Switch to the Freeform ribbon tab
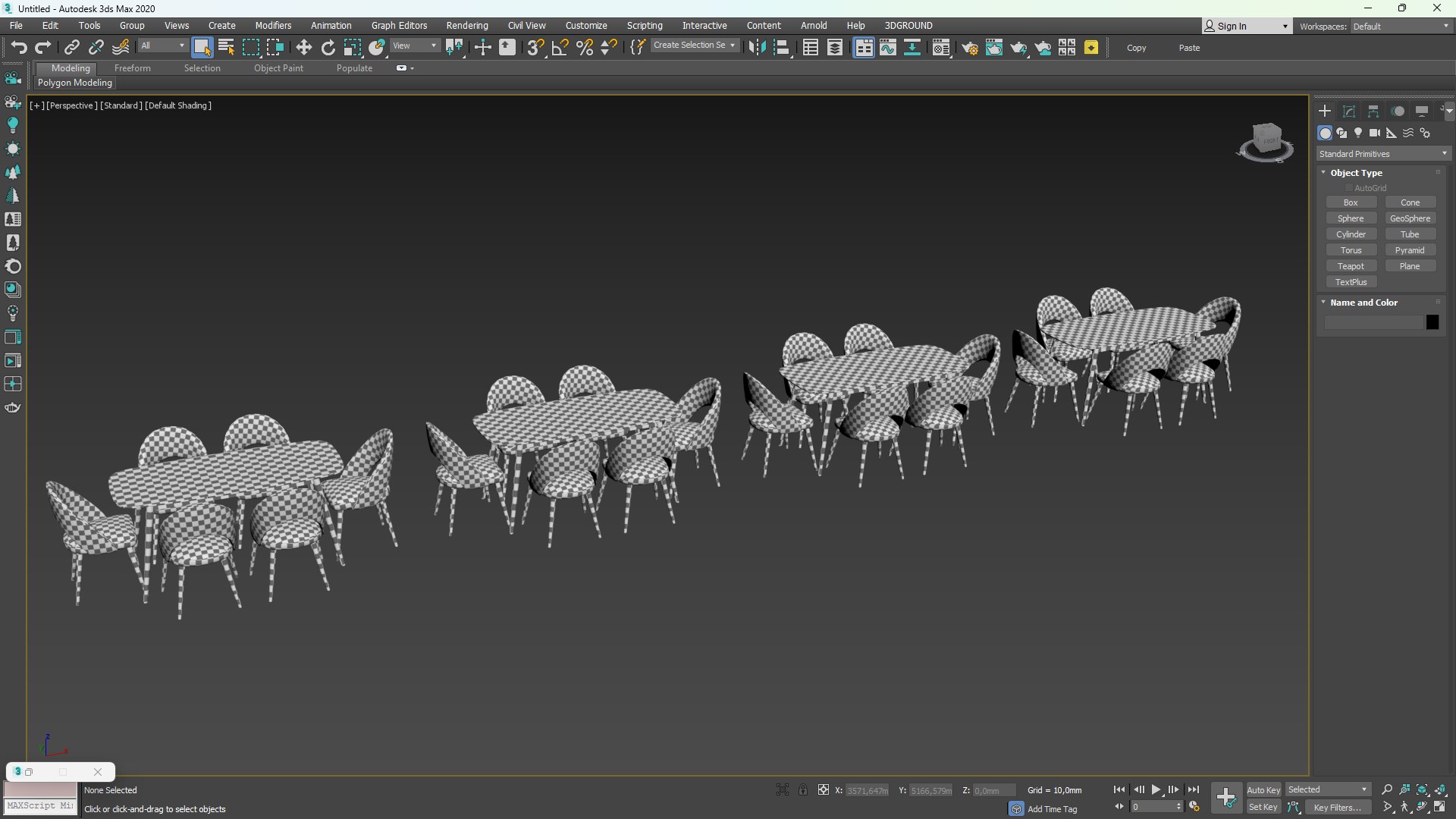 point(133,67)
